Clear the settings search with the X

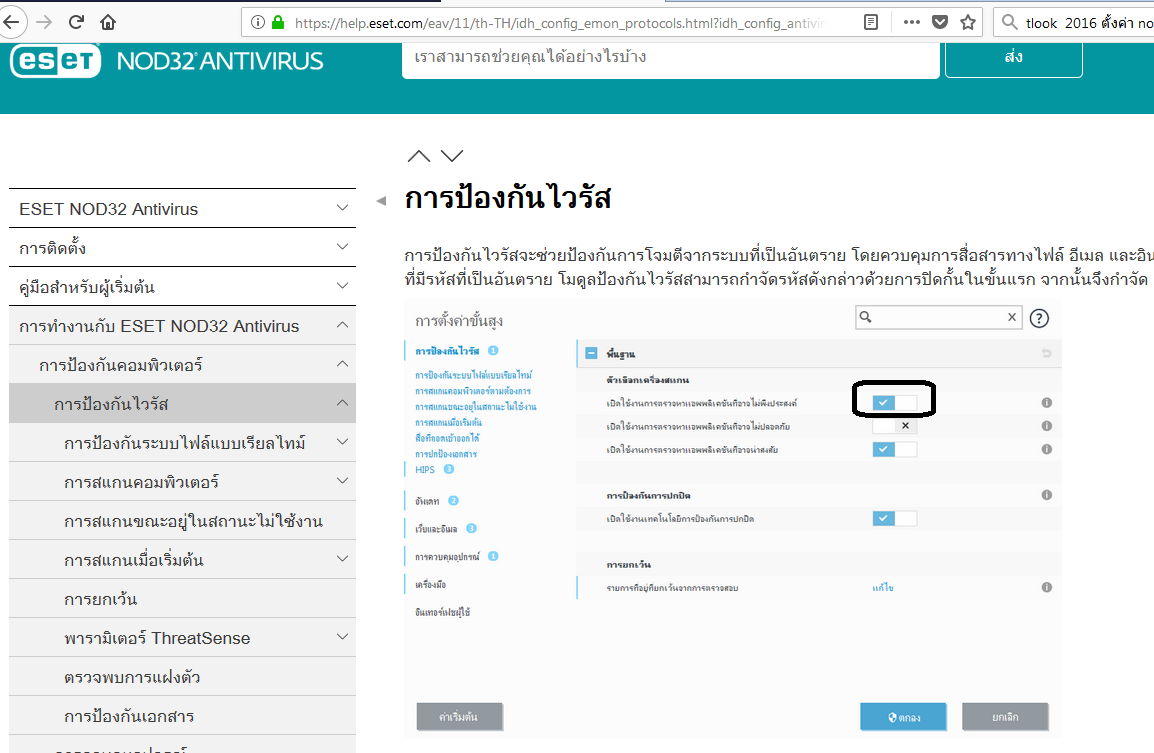1012,317
